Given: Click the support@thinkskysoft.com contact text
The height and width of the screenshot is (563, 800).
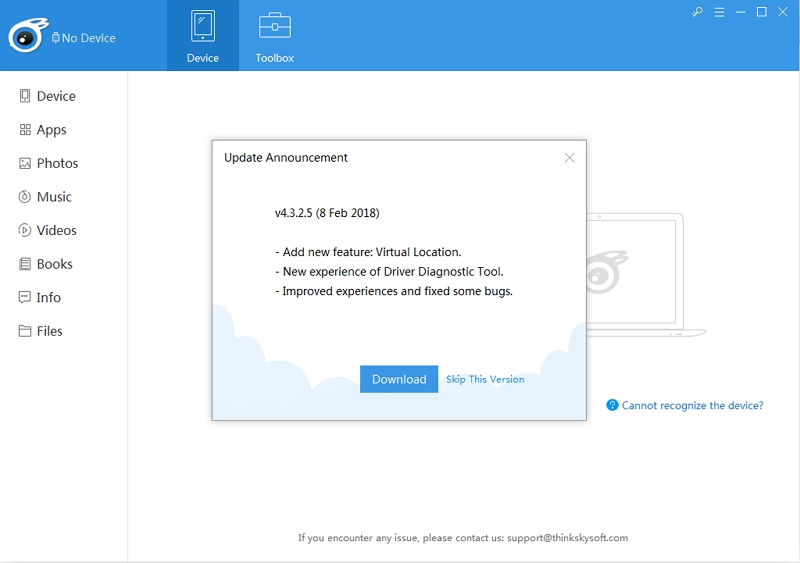Looking at the screenshot, I should tap(567, 537).
